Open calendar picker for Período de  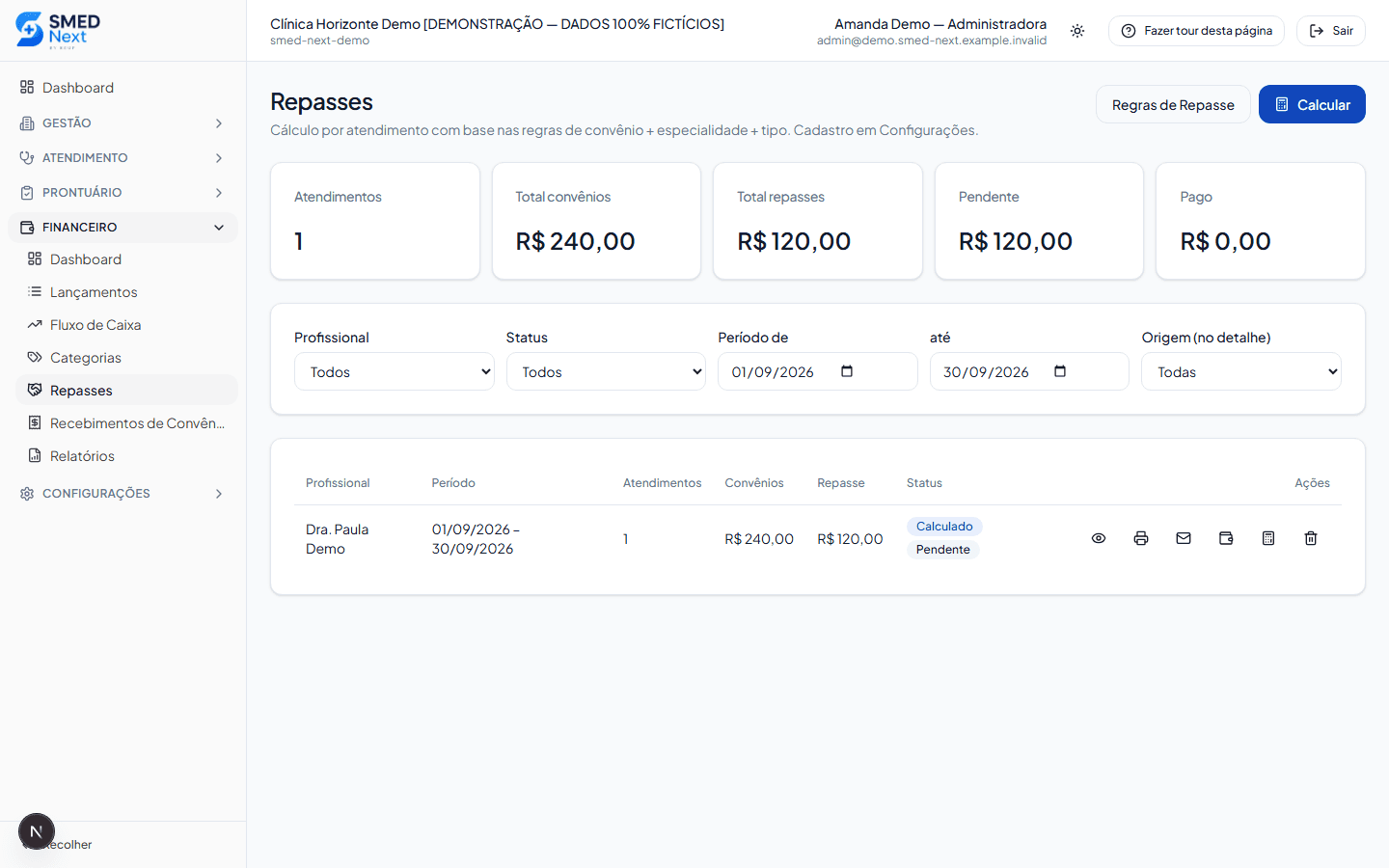pyautogui.click(x=847, y=371)
